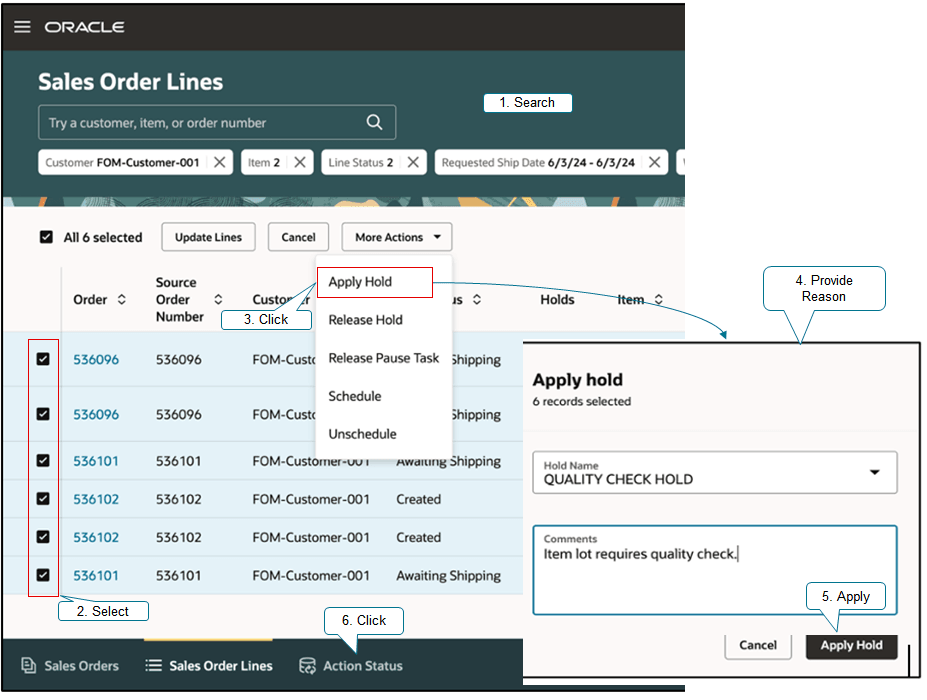Click the '6 records selected' text
This screenshot has width=927, height=700.
582,401
